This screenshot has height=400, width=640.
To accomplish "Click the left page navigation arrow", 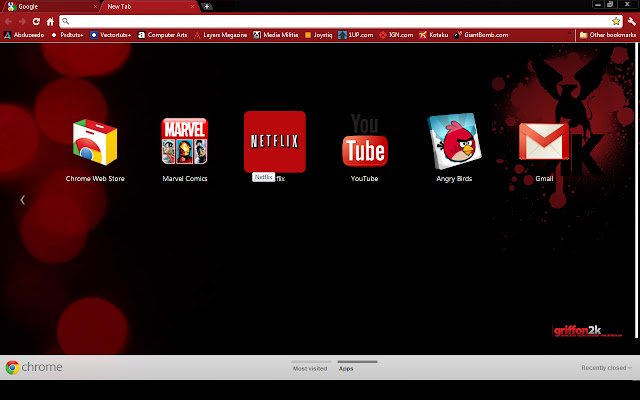I will click(x=22, y=200).
